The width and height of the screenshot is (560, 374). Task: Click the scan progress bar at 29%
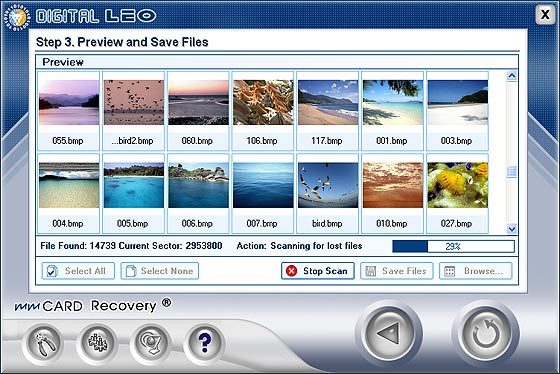click(454, 246)
